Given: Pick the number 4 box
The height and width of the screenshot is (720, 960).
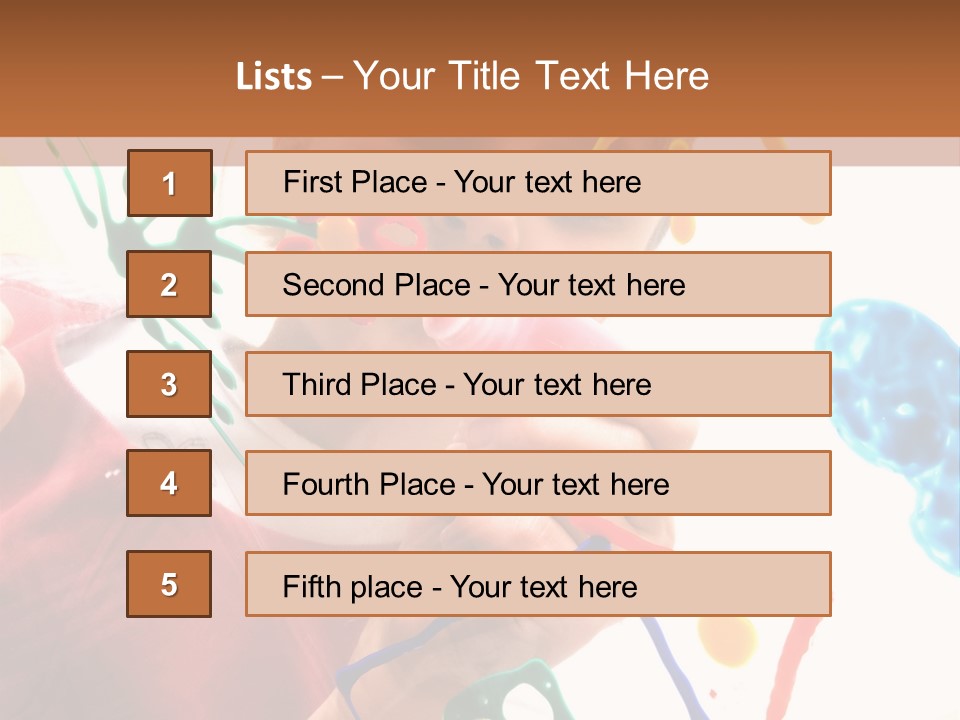Looking at the screenshot, I should (x=169, y=483).
